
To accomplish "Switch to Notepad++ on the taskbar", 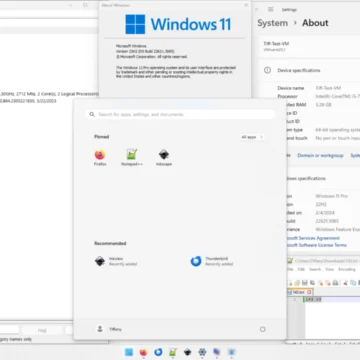I will tap(173, 352).
